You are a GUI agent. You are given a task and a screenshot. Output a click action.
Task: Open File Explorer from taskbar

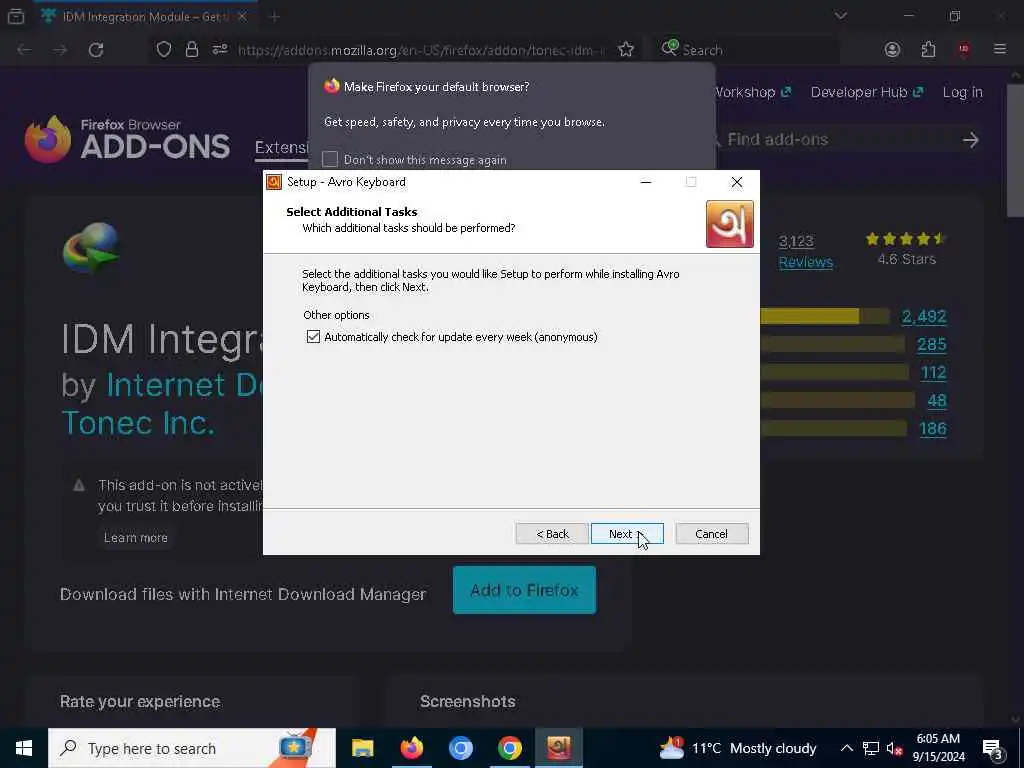(x=362, y=748)
